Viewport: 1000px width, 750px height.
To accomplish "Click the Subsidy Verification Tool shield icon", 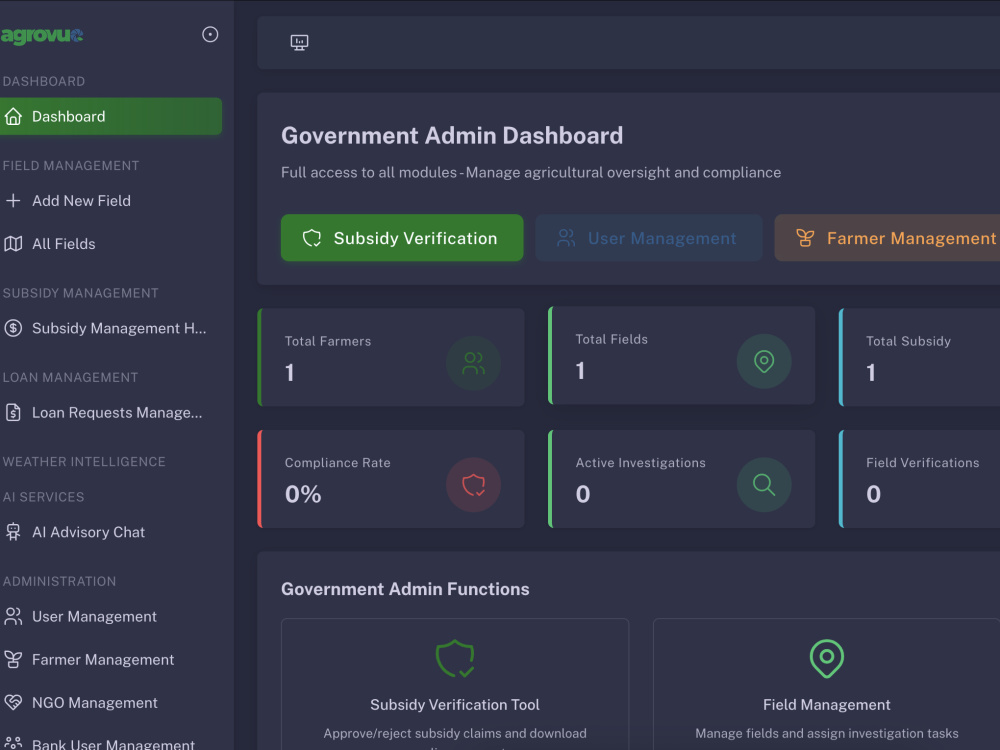I will click(455, 658).
